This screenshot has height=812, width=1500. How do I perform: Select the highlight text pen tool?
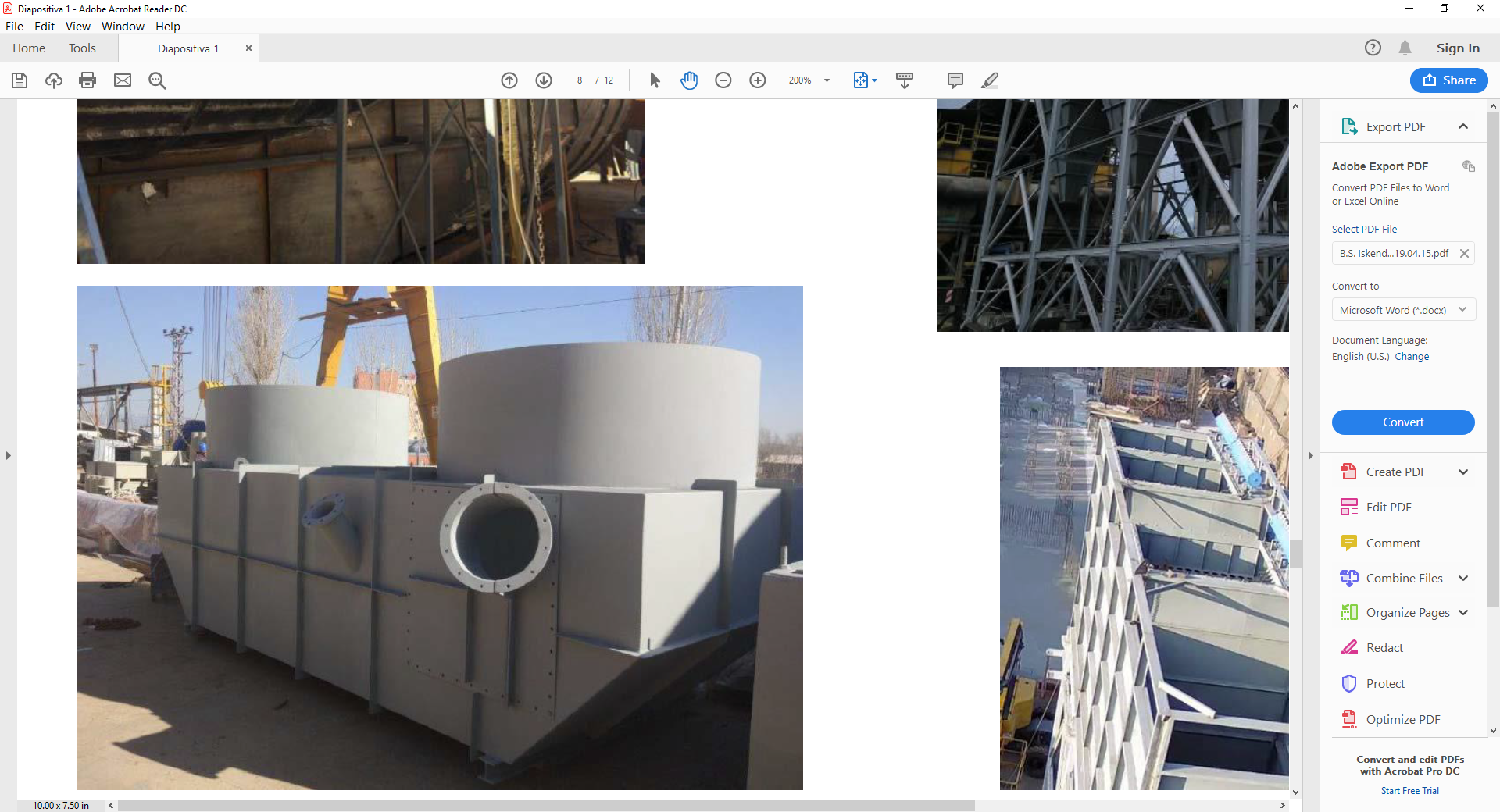point(990,80)
